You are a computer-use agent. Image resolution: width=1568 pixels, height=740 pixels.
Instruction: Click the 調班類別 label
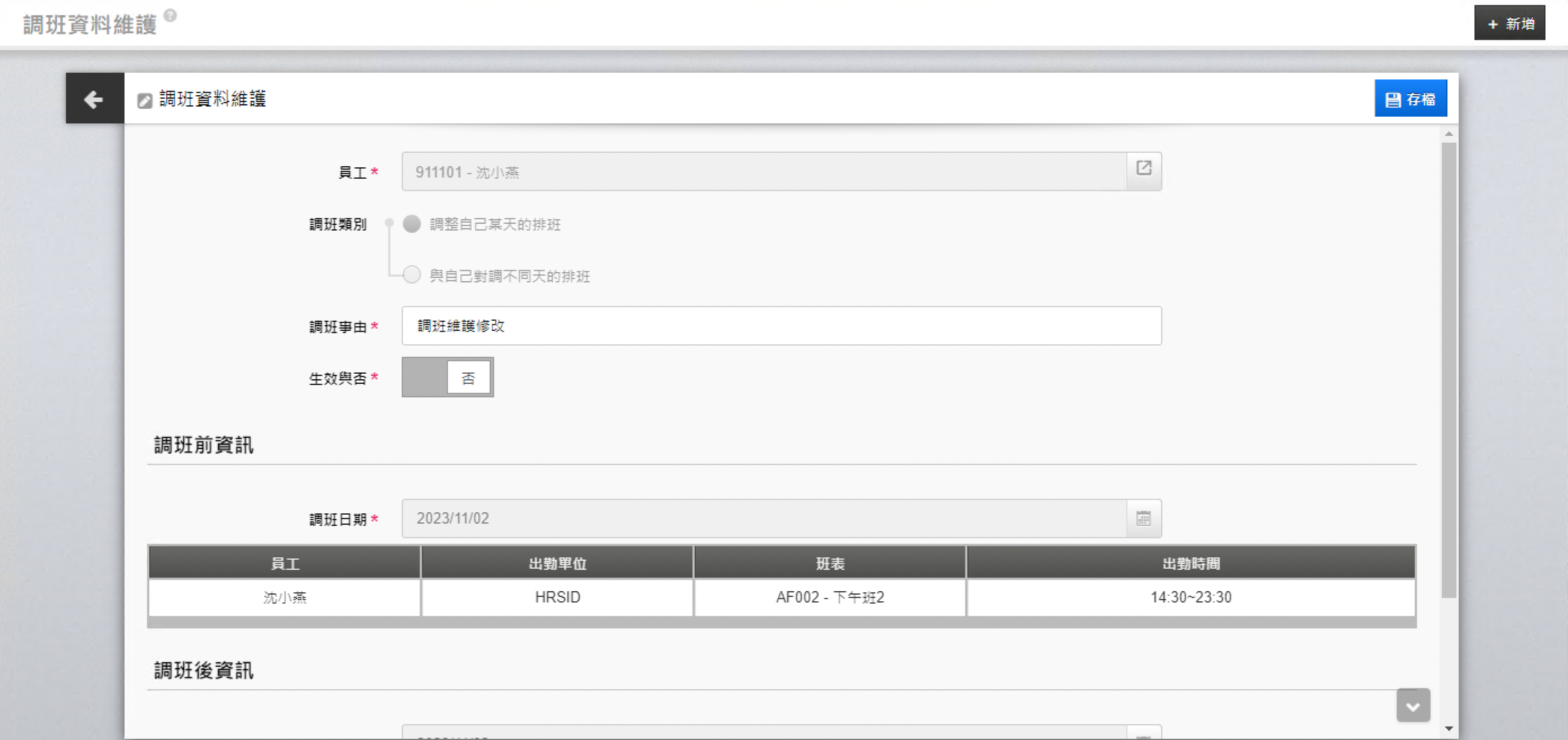(x=338, y=224)
